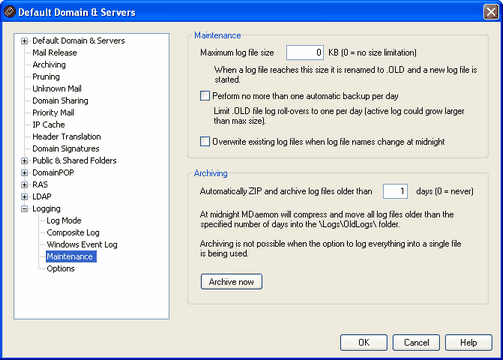The image size is (503, 360).
Task: Expand the RAS tree node
Action: point(24,185)
